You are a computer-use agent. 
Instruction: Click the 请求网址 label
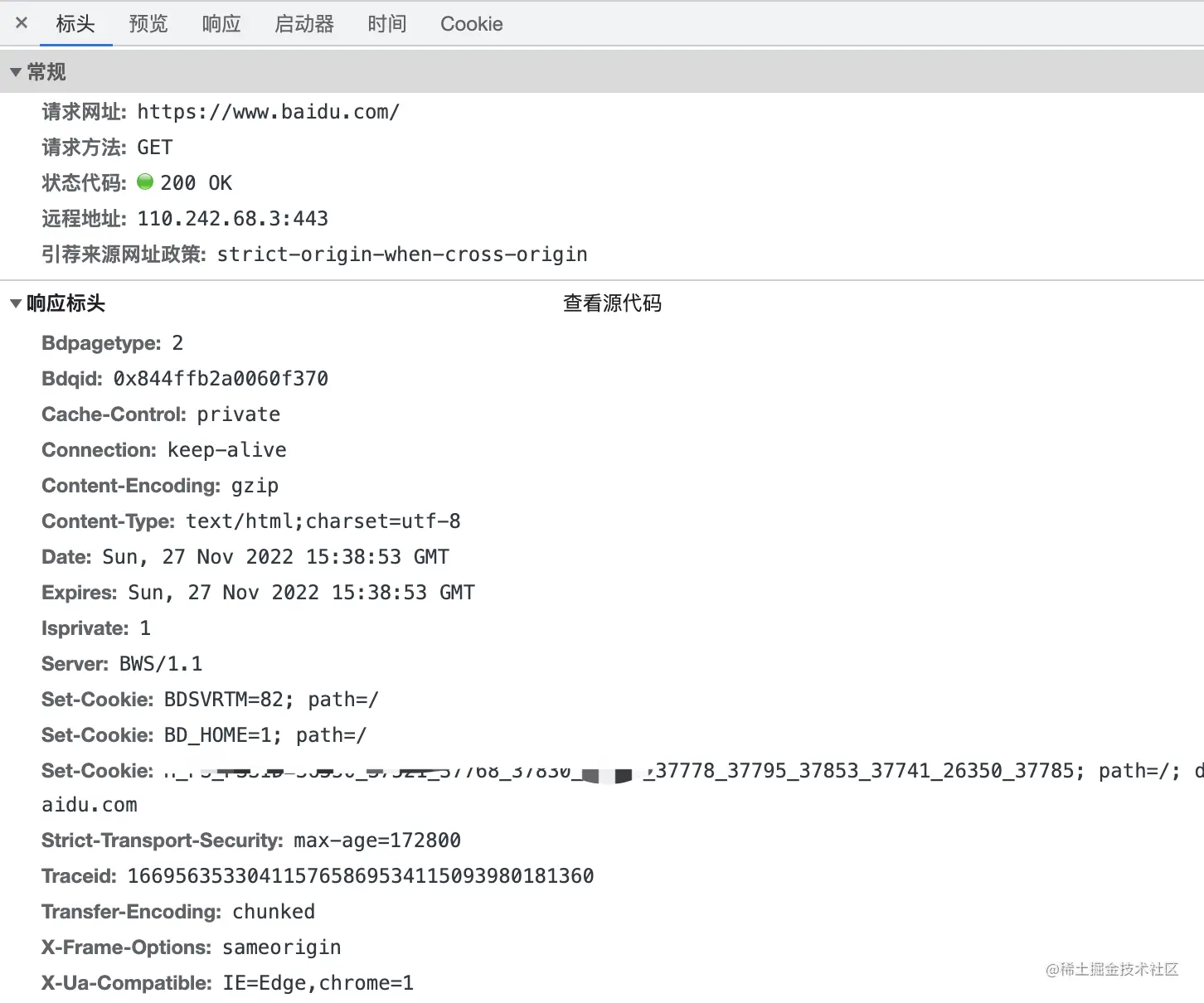pos(85,112)
